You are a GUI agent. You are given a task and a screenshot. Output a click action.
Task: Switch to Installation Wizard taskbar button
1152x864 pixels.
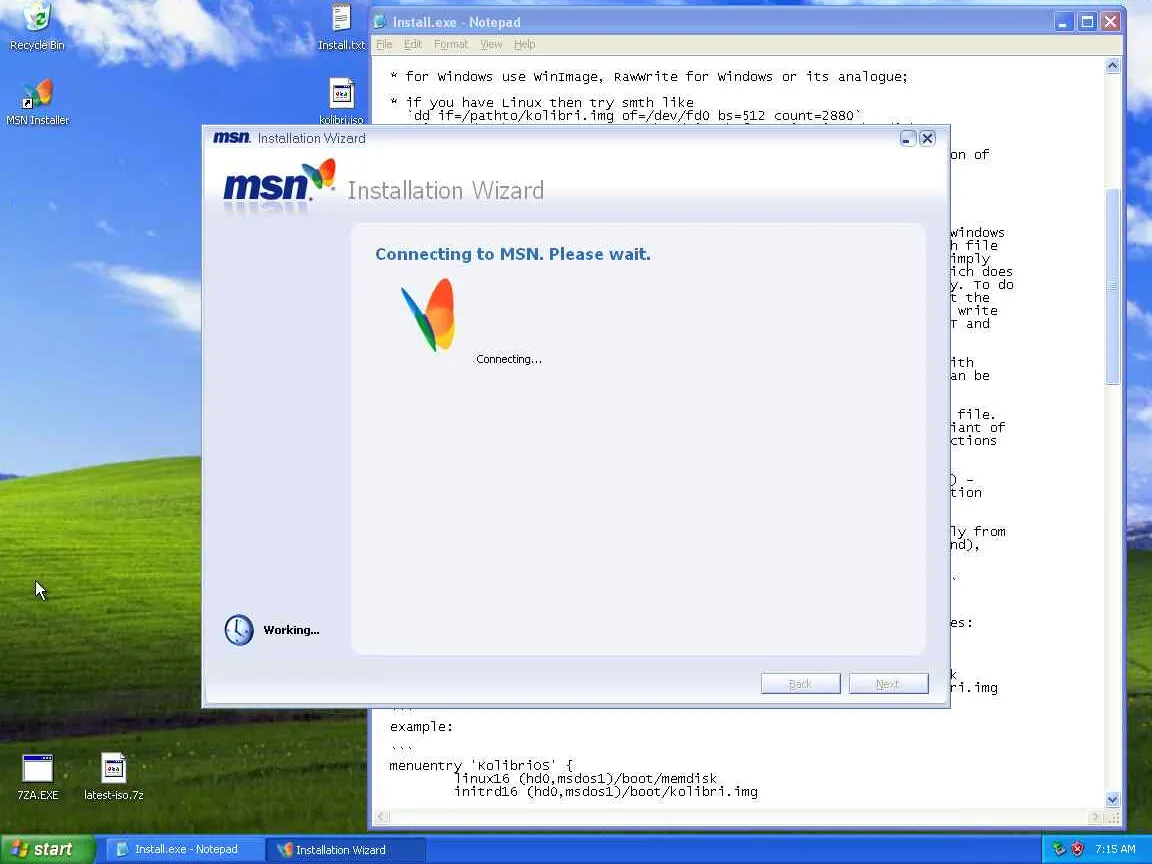[x=344, y=849]
